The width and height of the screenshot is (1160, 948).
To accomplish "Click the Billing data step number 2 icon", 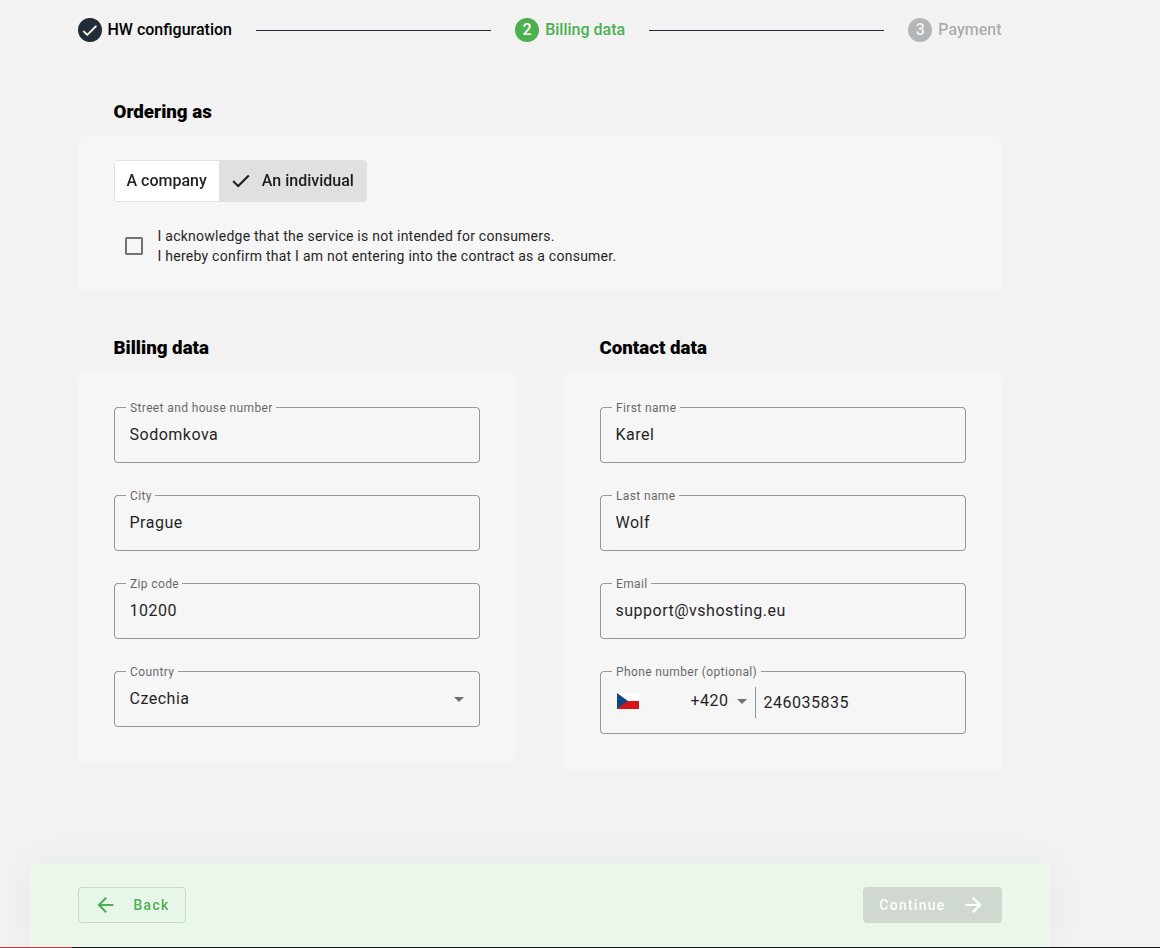I will pyautogui.click(x=527, y=30).
